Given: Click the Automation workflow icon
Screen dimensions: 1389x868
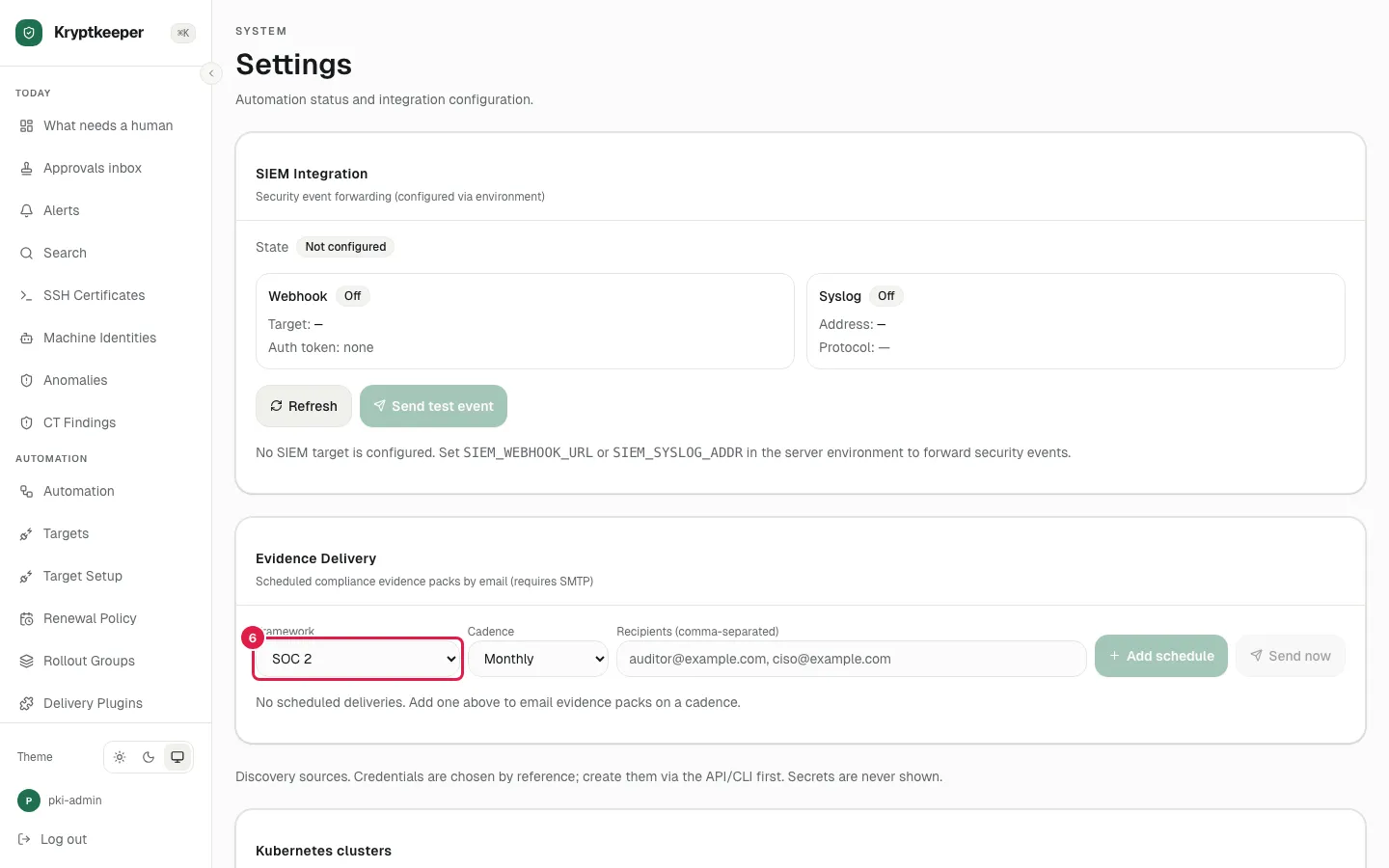Looking at the screenshot, I should pyautogui.click(x=26, y=492).
